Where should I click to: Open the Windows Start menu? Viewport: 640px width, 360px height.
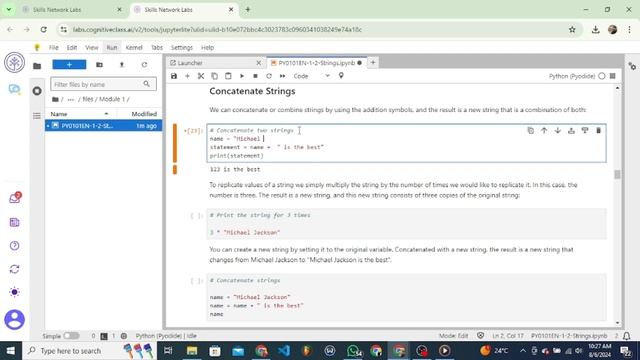tap(11, 351)
